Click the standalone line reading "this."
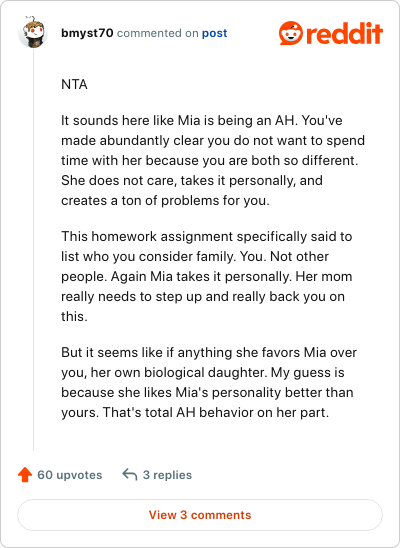Screen dimensions: 400x548 point(74,317)
